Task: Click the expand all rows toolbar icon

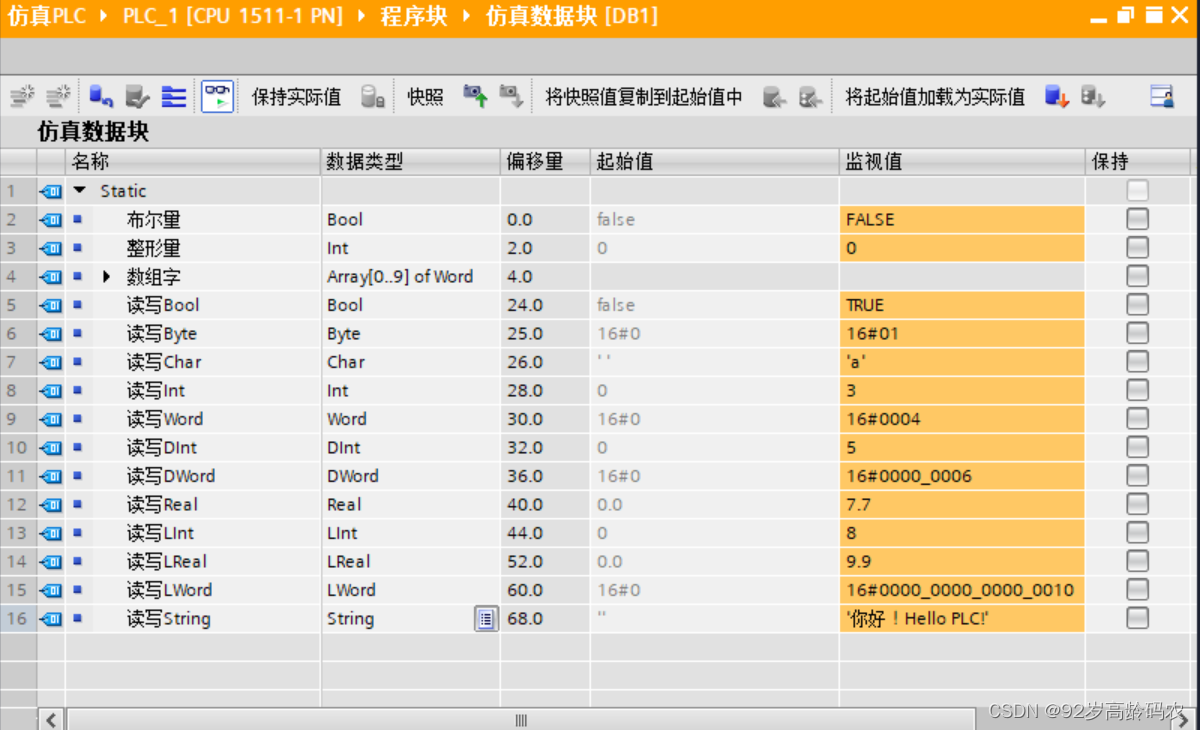Action: [174, 97]
